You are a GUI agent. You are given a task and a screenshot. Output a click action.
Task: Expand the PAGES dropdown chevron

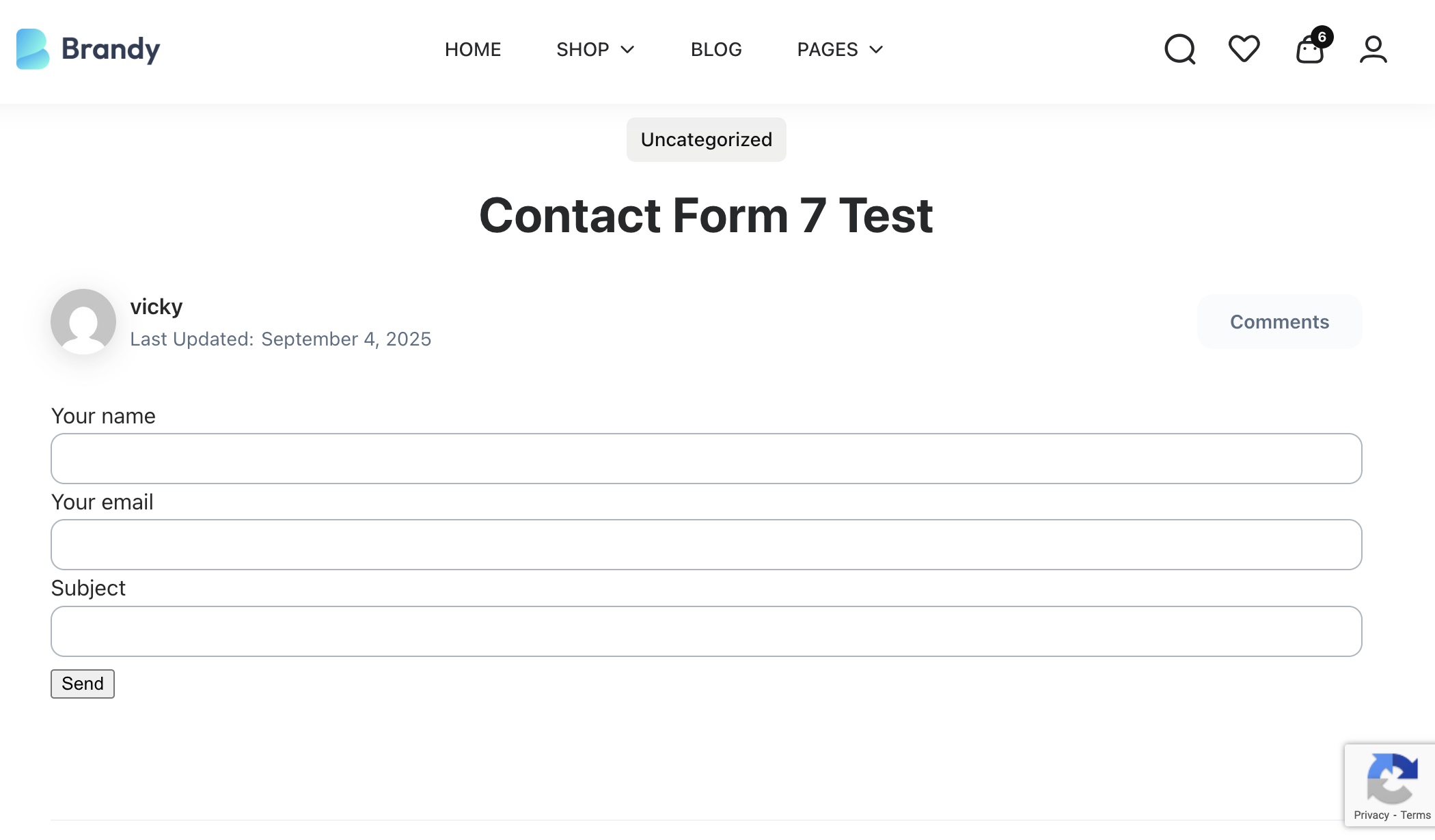click(x=876, y=49)
